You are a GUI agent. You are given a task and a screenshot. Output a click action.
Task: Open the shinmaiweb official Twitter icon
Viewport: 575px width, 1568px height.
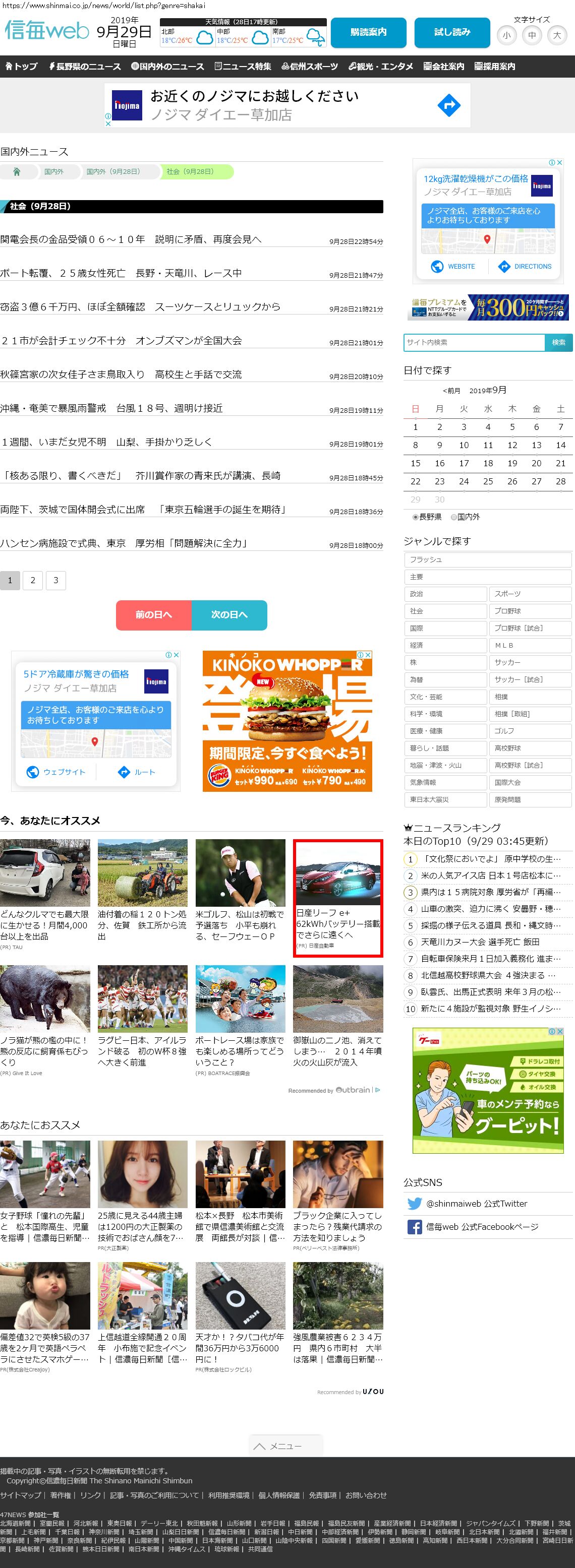tap(414, 1204)
